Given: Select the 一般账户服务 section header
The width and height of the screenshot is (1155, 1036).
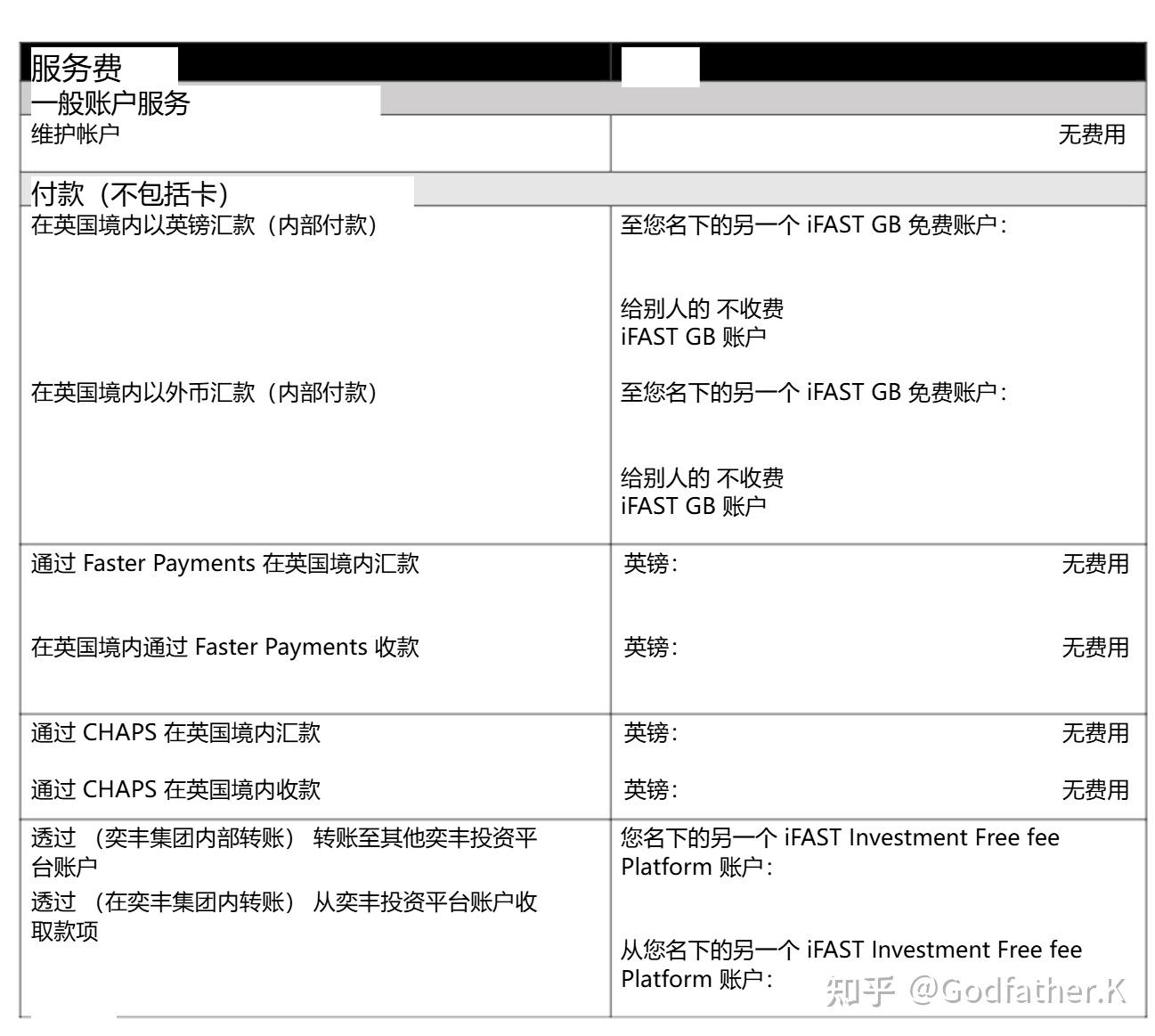Looking at the screenshot, I should pyautogui.click(x=111, y=104).
